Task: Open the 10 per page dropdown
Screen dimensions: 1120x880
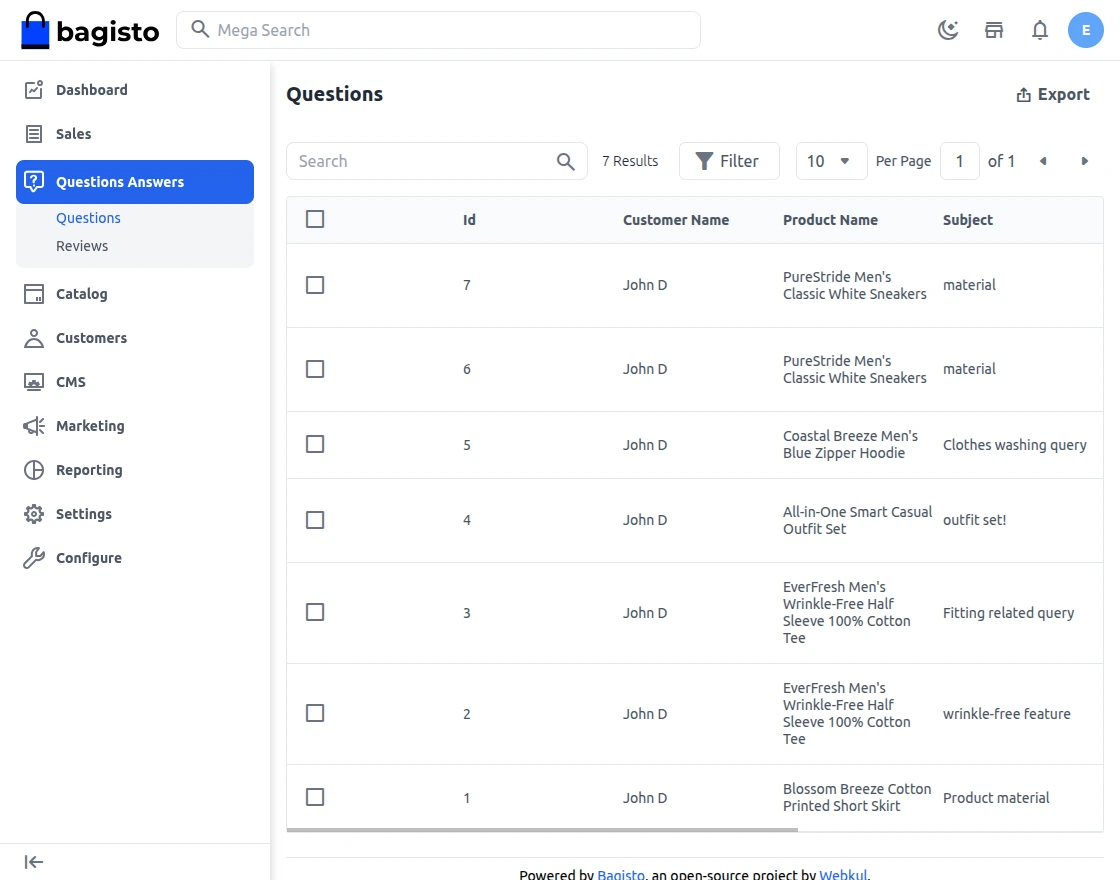Action: [x=831, y=161]
